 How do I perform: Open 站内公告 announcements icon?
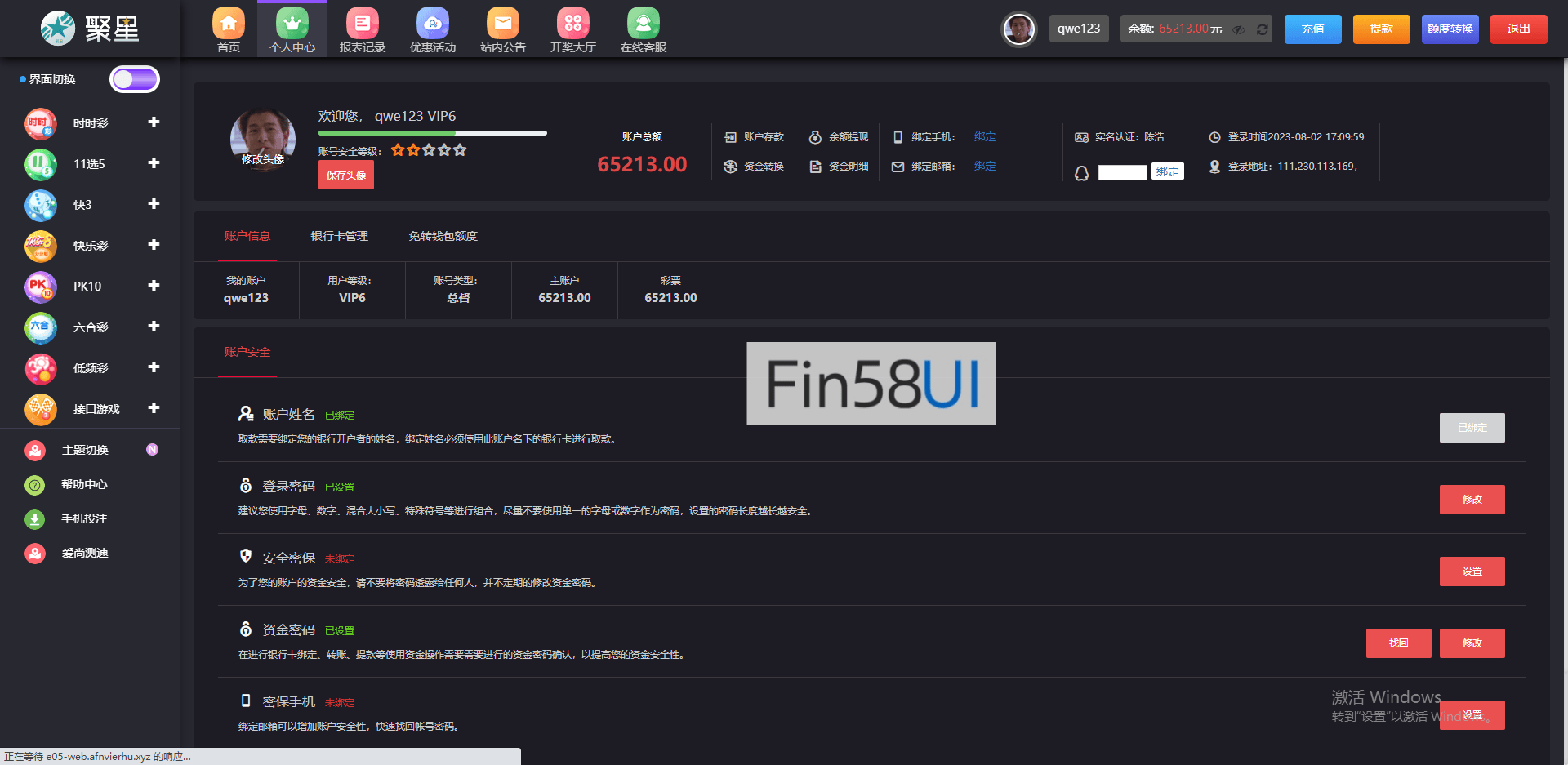tap(502, 24)
